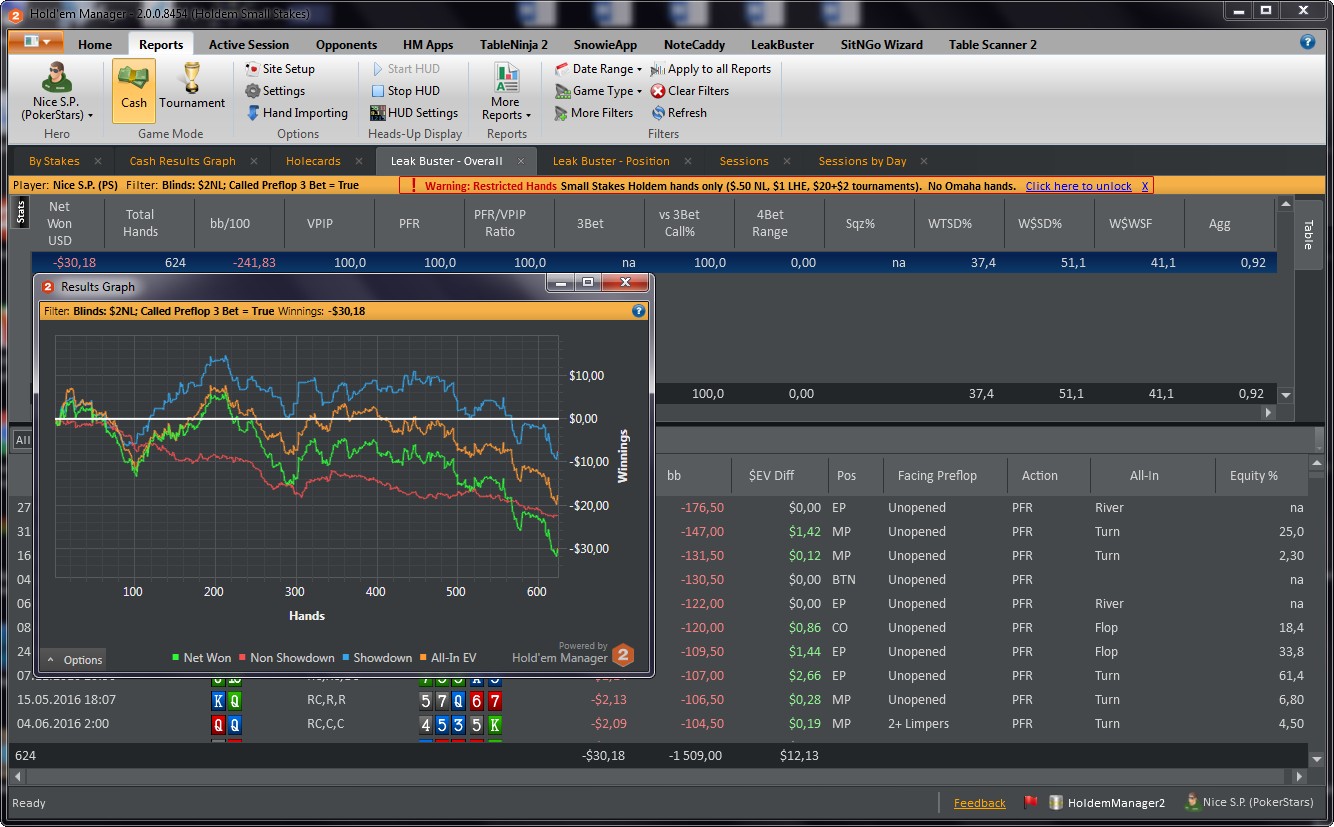Image resolution: width=1334 pixels, height=827 pixels.
Task: Switch to Home ribbon tab
Action: tap(95, 45)
